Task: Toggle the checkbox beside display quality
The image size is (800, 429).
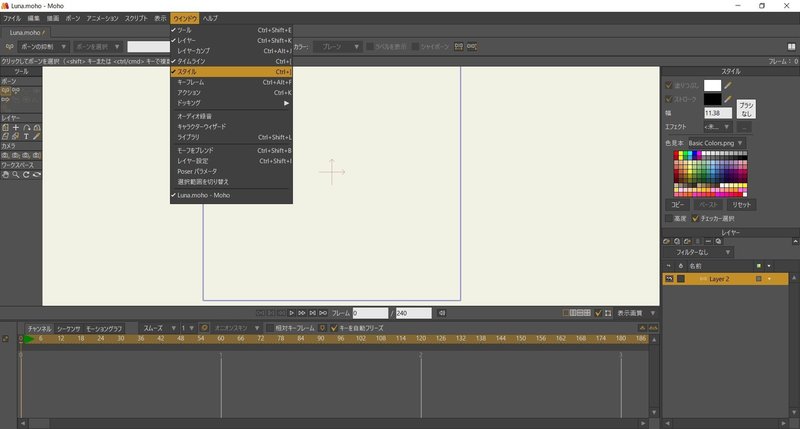Action: click(x=598, y=313)
